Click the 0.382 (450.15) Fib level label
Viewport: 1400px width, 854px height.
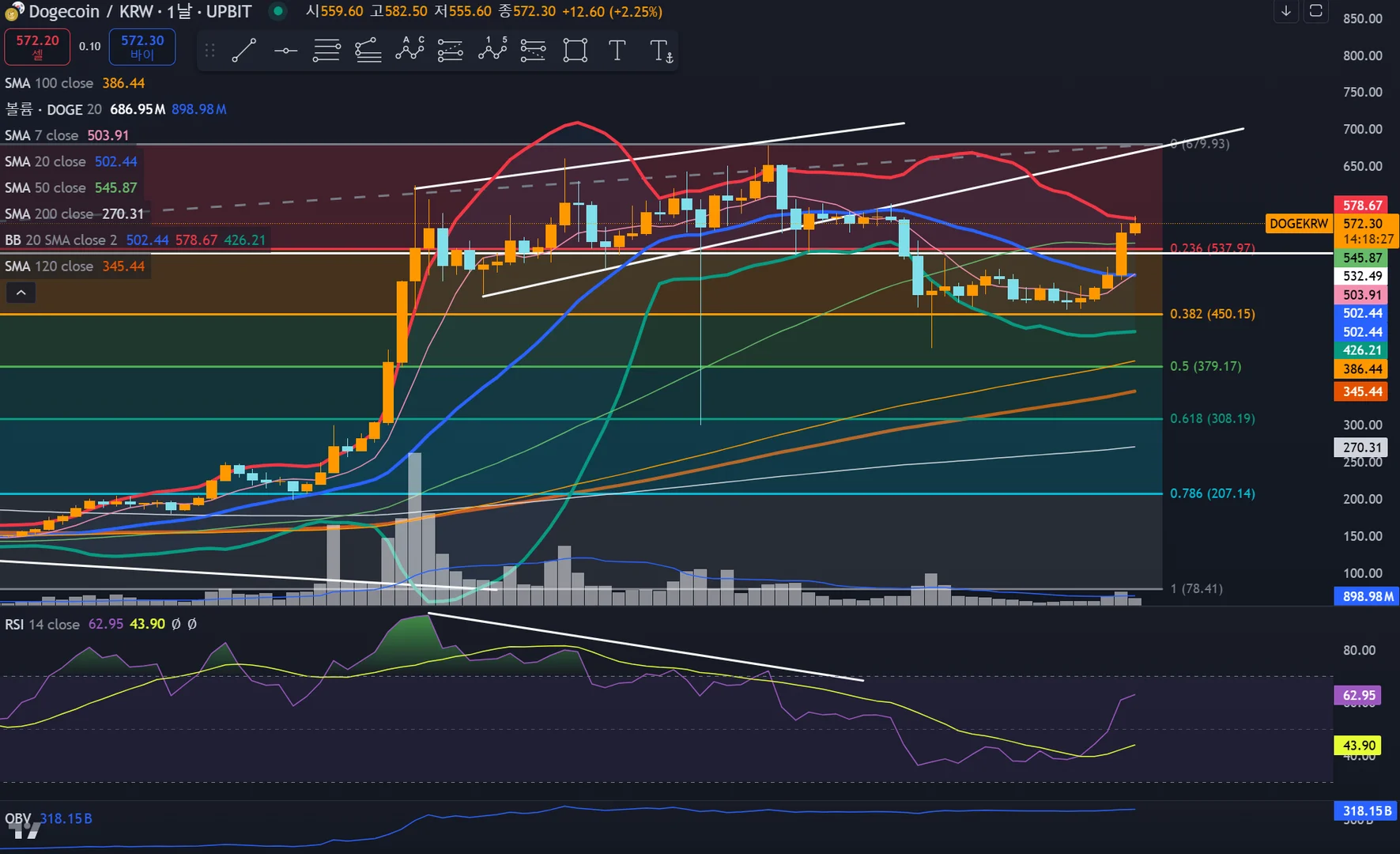coord(1212,314)
